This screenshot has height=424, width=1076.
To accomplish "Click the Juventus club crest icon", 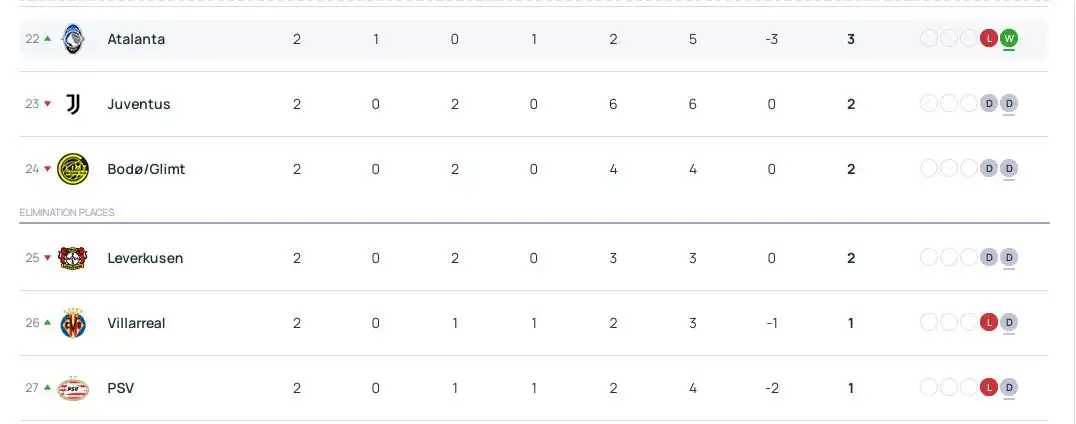I will coord(73,104).
